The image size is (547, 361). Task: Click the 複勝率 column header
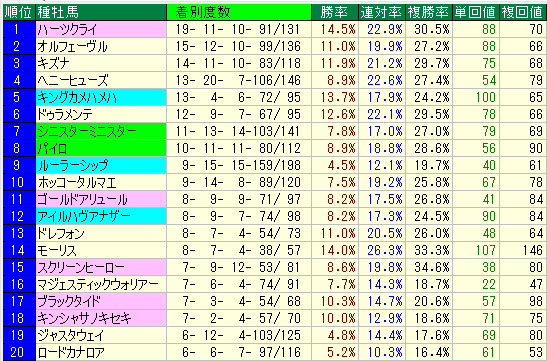coord(429,12)
